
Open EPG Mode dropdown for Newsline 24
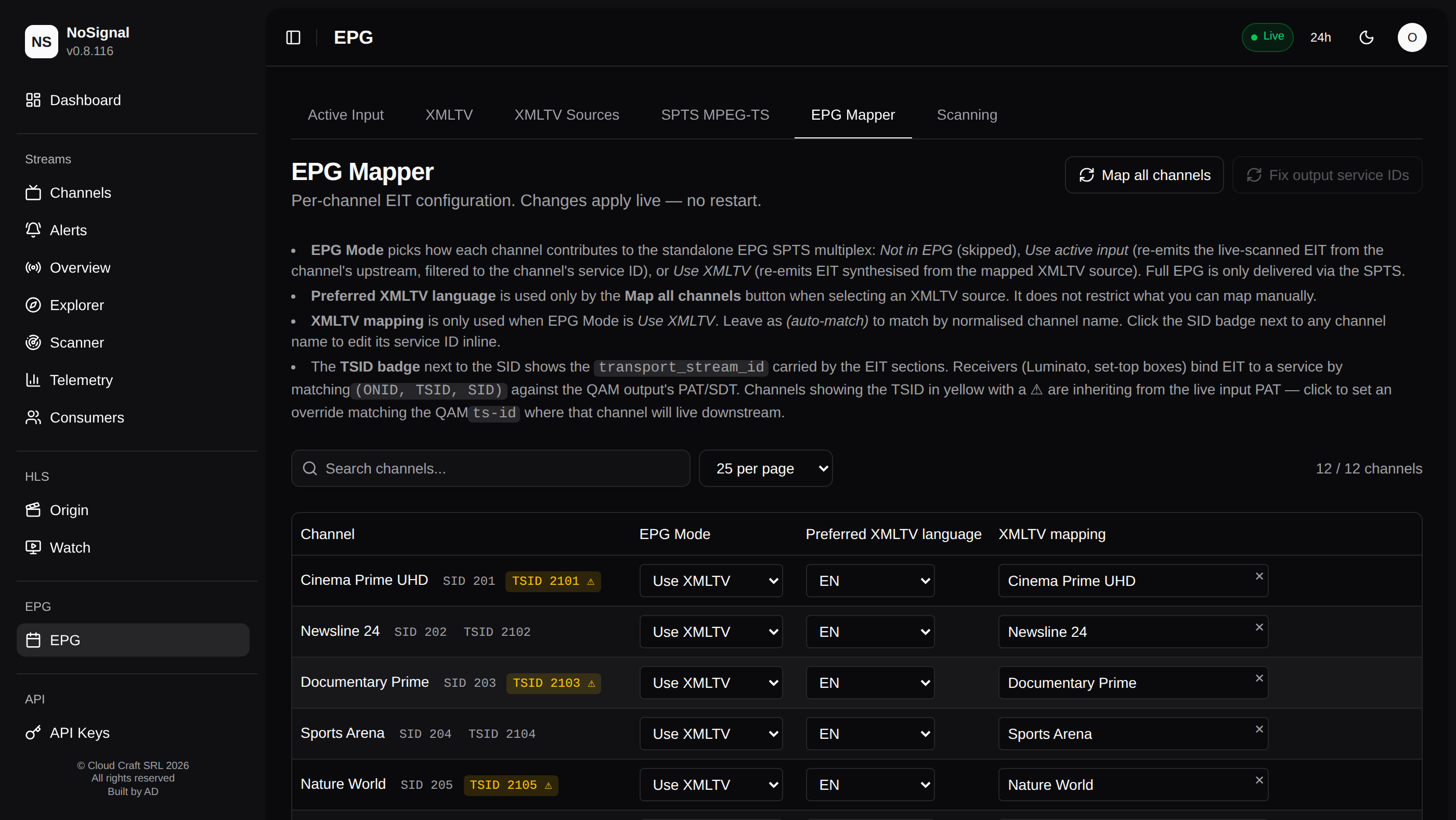click(711, 632)
